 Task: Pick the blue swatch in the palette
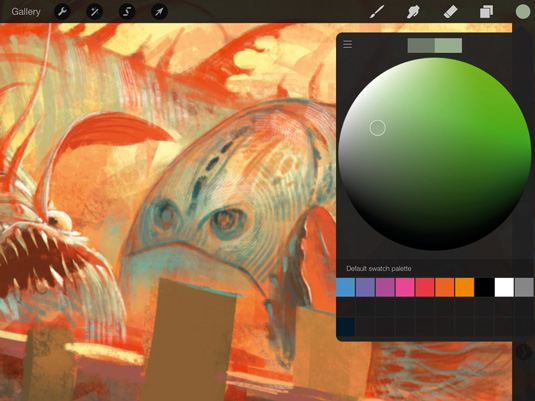point(346,287)
